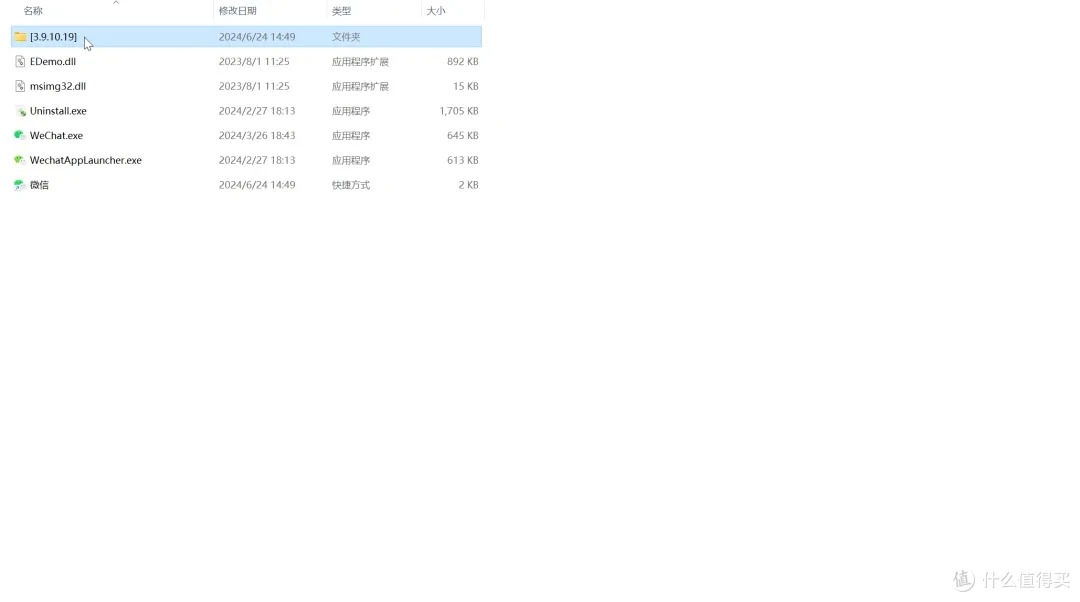Toggle sort arrow above 名称 column
The height and width of the screenshot is (602, 1080).
click(x=116, y=3)
